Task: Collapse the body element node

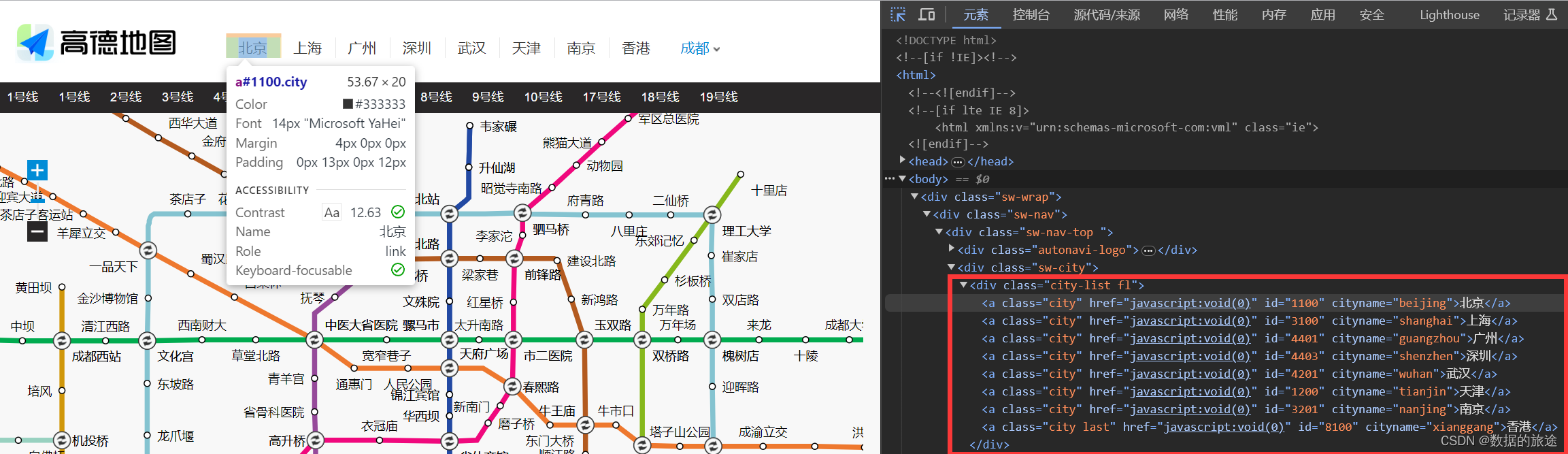Action: click(903, 179)
